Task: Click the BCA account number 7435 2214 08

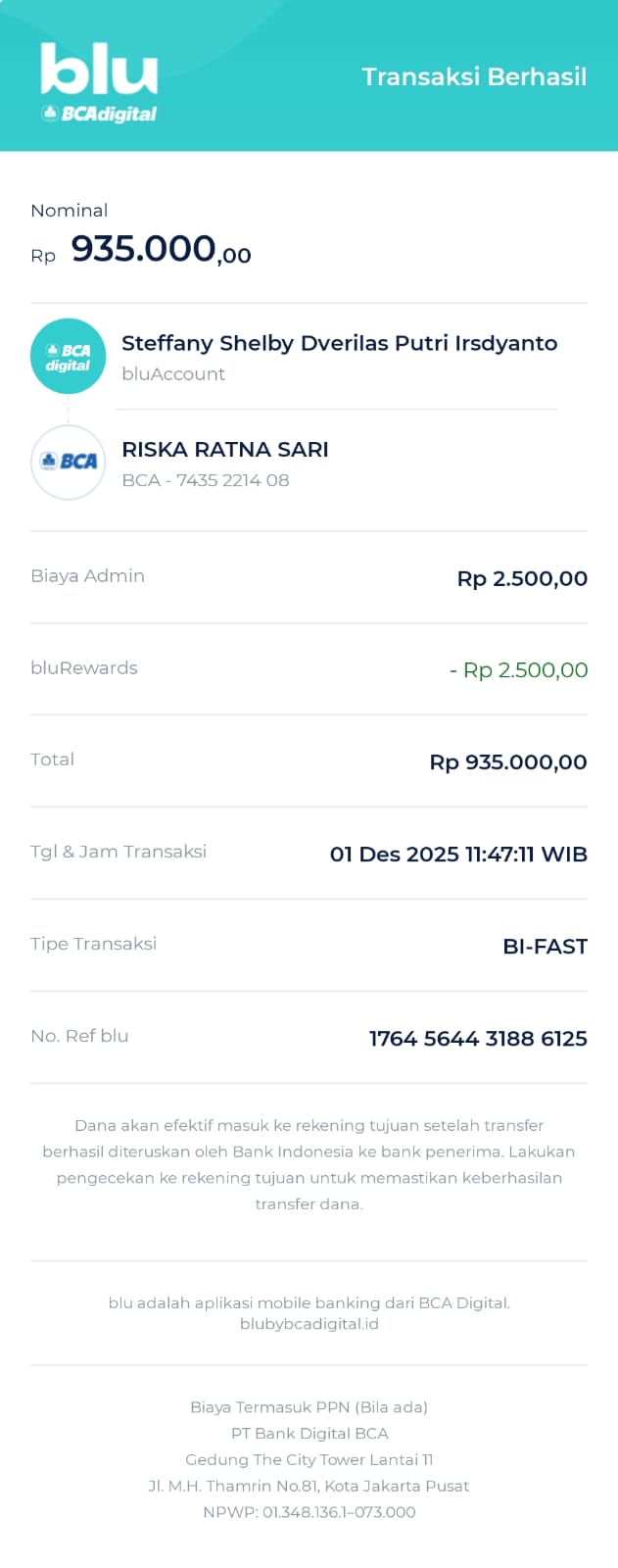Action: [232, 480]
